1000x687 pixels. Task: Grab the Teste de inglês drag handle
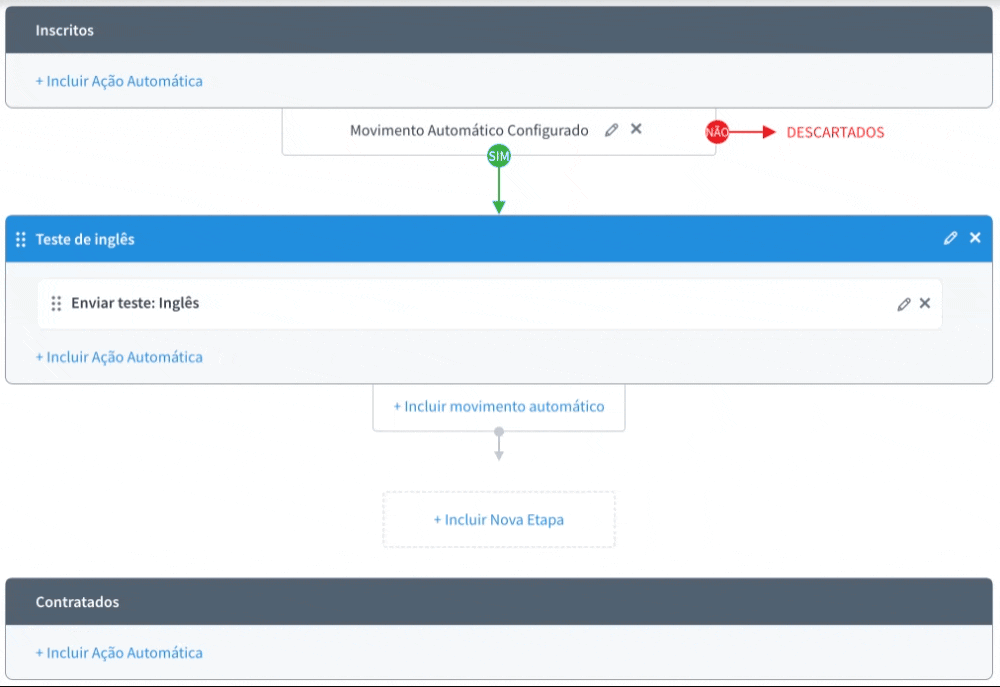coord(21,240)
